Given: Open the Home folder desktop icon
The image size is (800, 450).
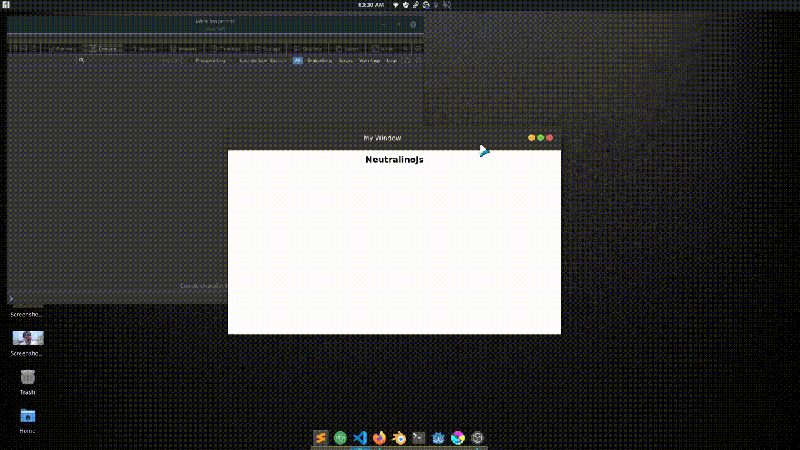Looking at the screenshot, I should tap(28, 416).
